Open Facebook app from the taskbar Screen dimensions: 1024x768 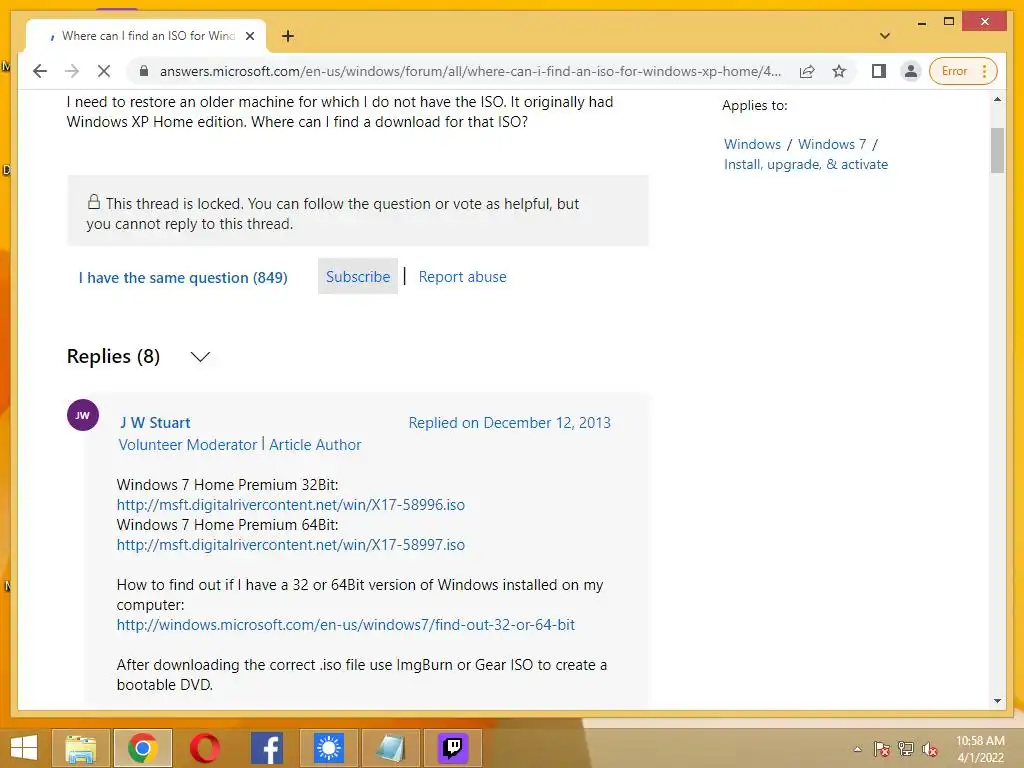pyautogui.click(x=266, y=748)
